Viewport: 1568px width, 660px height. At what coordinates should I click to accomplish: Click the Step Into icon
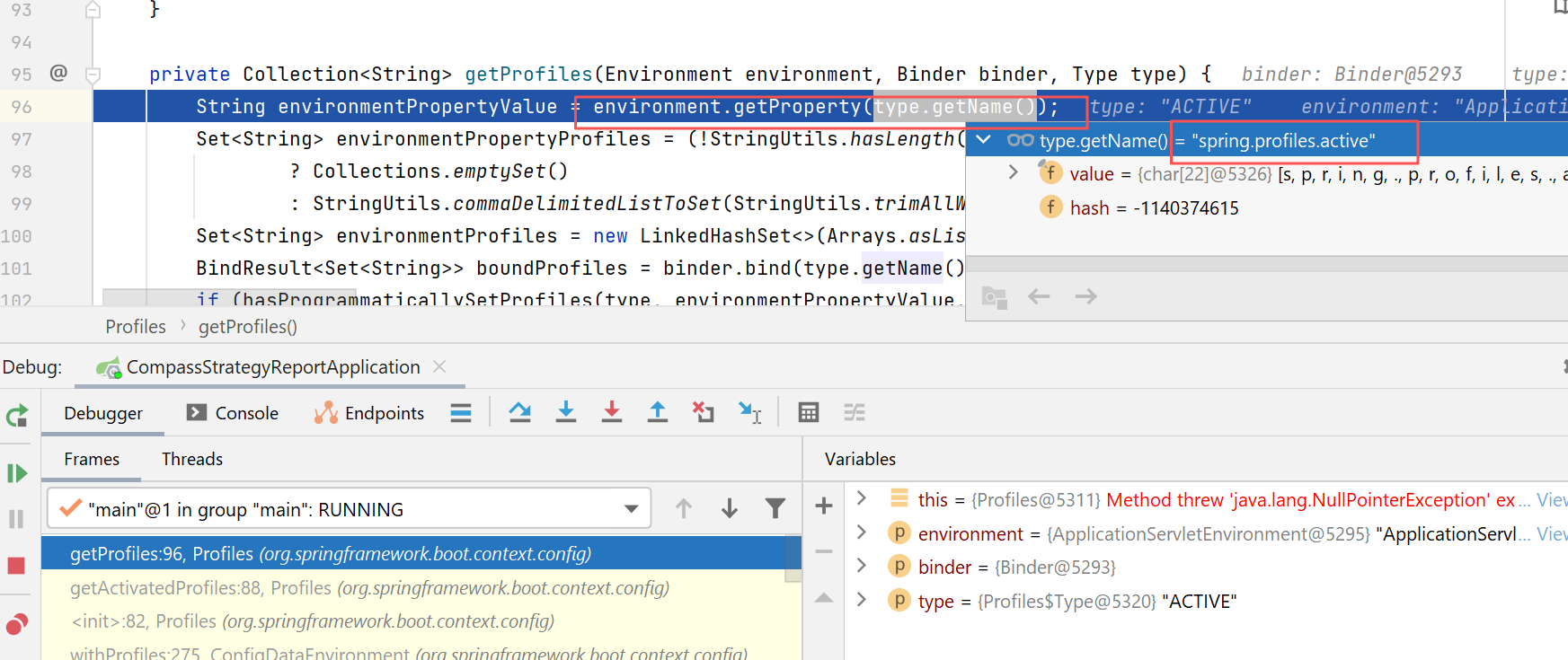click(x=565, y=412)
